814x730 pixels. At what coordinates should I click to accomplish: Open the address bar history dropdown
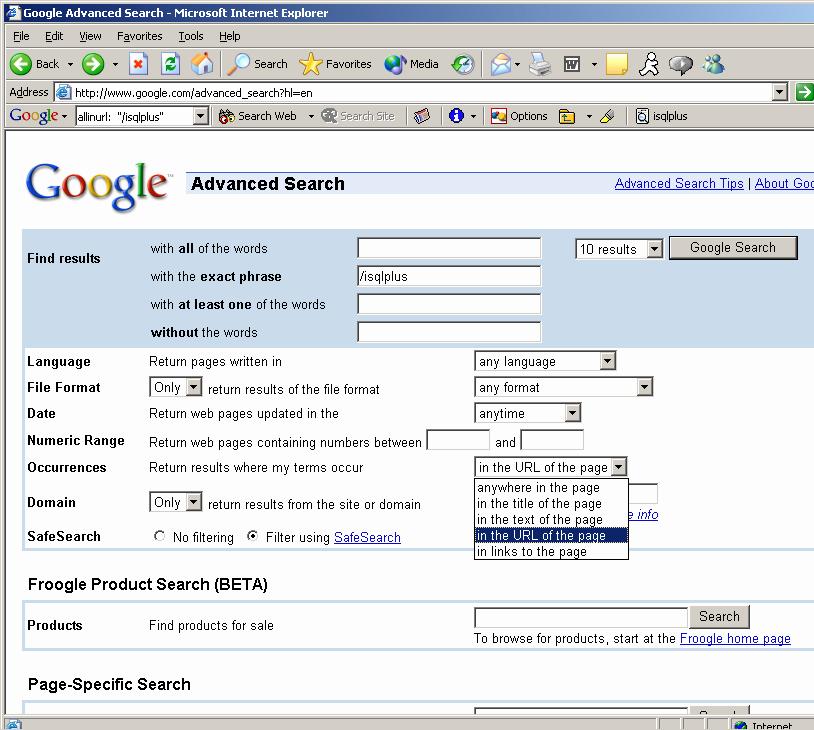(x=780, y=92)
